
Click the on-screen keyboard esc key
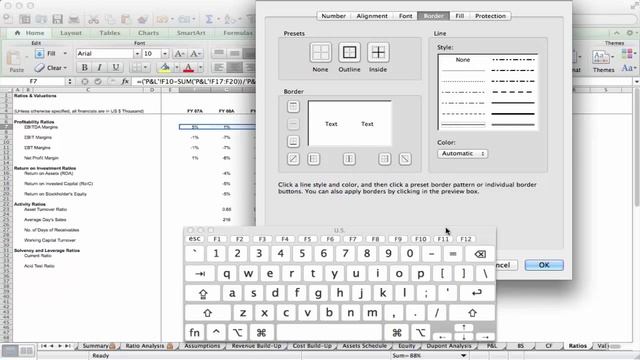pyautogui.click(x=195, y=239)
